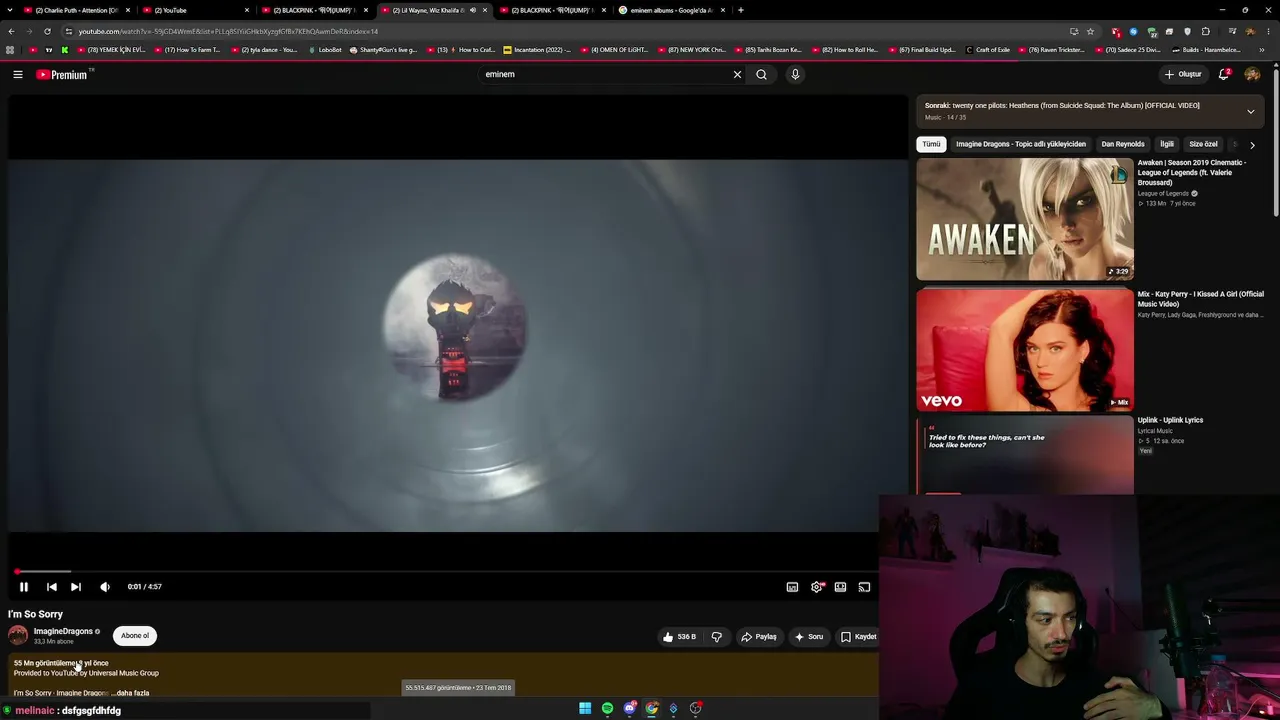Open a new browser tab
Screen dimensions: 1280x720
tap(740, 10)
